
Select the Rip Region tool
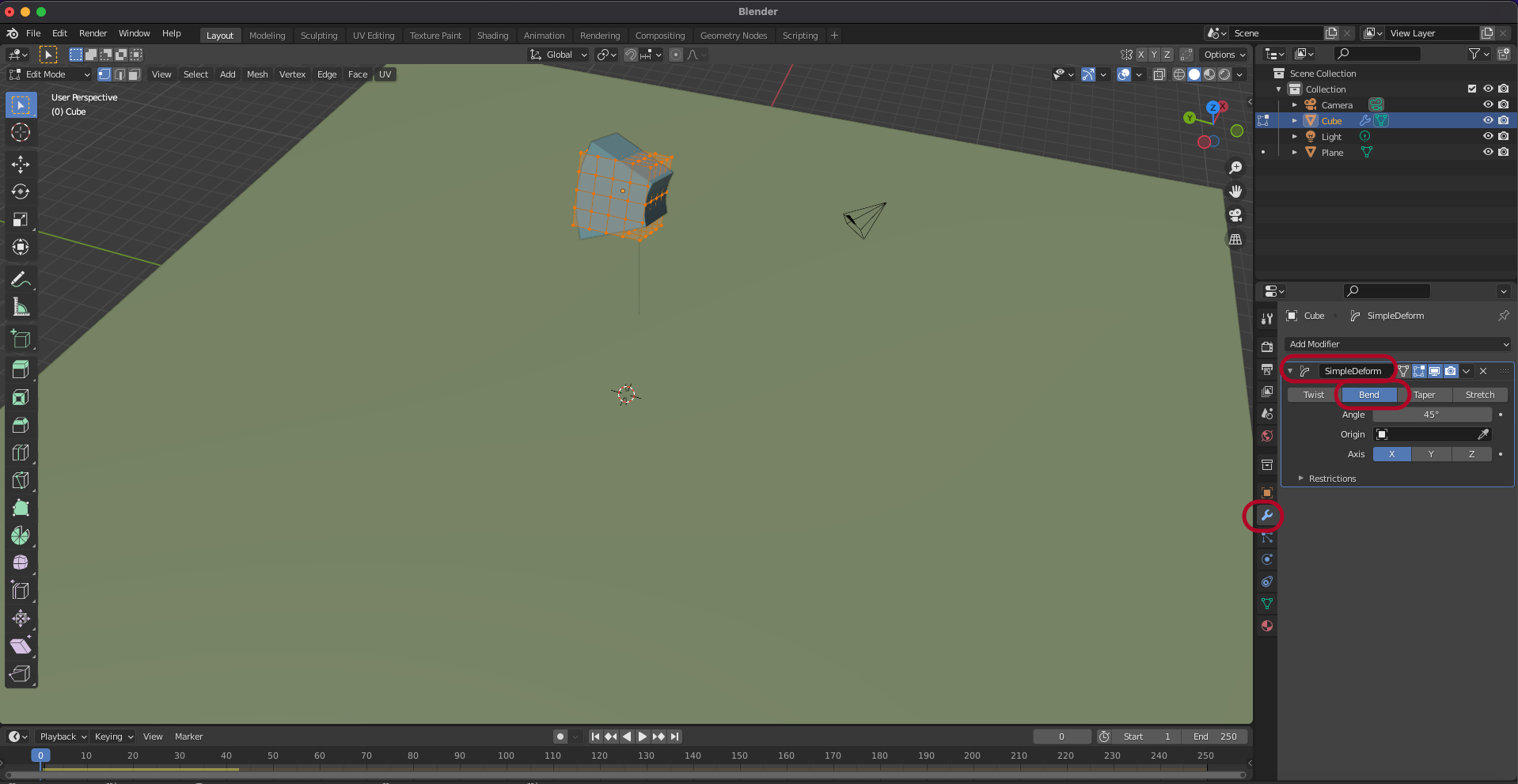[x=21, y=674]
